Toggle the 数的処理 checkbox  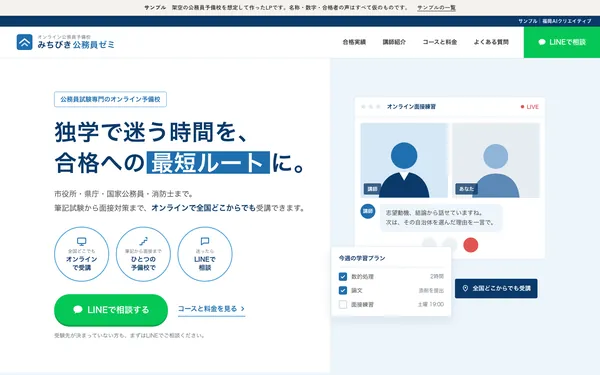click(x=343, y=276)
